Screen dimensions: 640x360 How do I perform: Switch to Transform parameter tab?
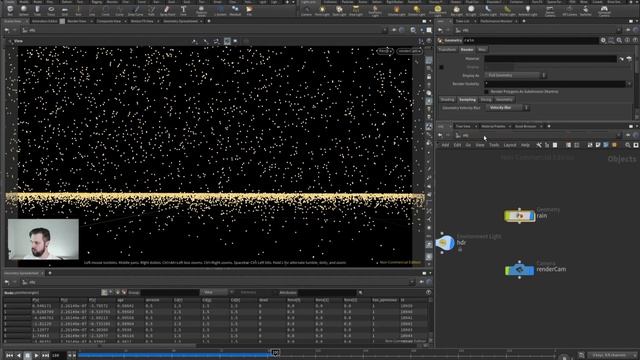(447, 49)
